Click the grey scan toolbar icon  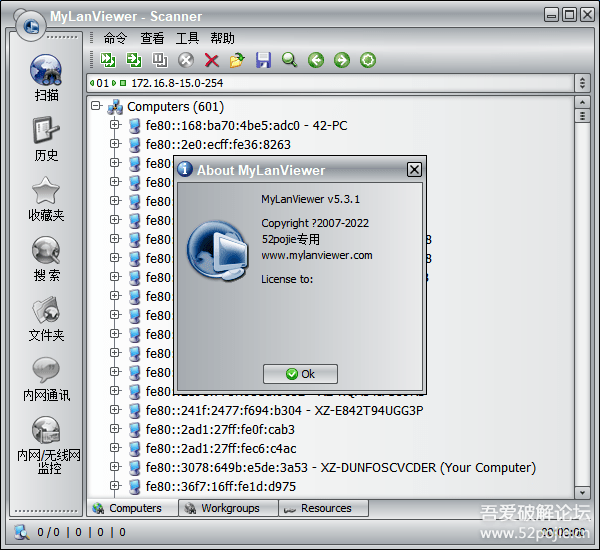160,60
